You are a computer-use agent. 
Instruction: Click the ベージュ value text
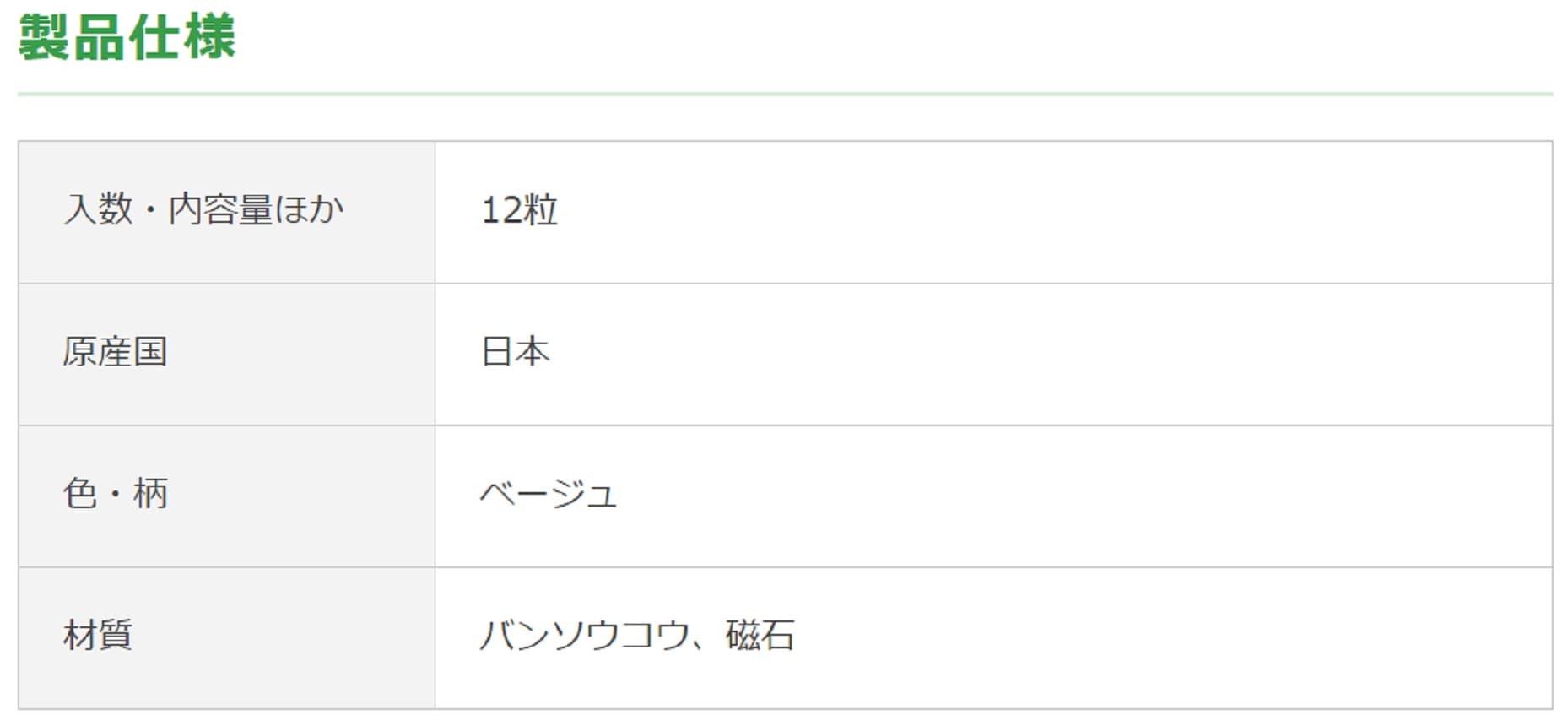(549, 494)
